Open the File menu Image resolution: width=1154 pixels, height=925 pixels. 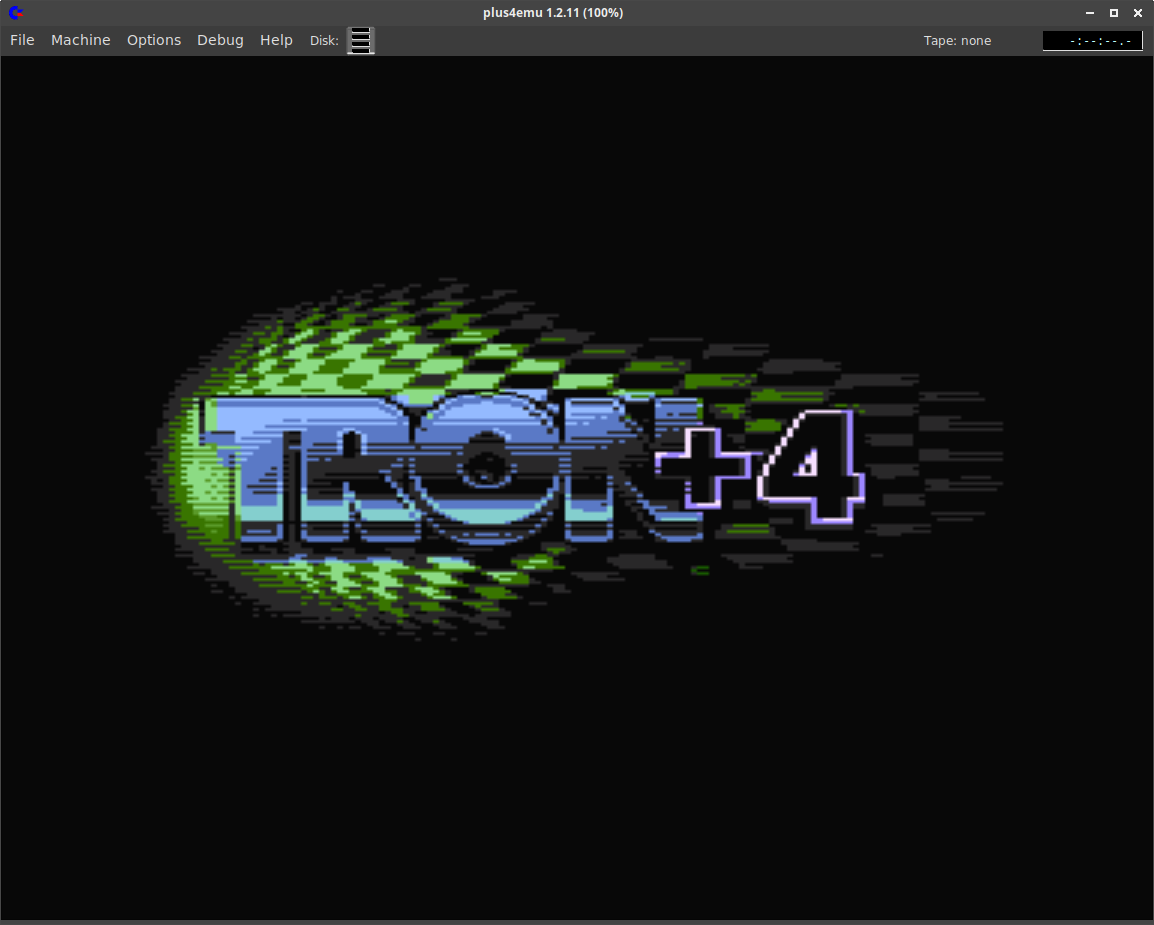coord(22,40)
